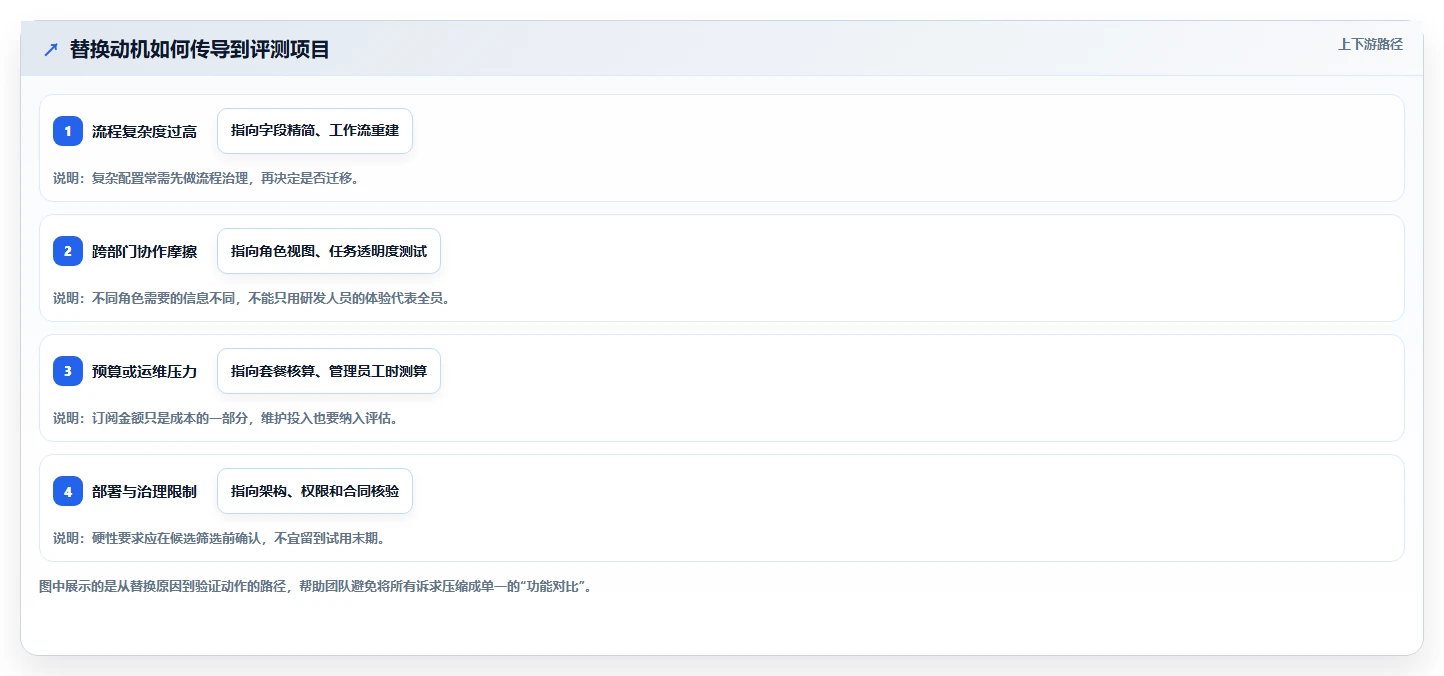The height and width of the screenshot is (676, 1444).
Task: Click the '上下游路径' label in header
Action: 1371,44
